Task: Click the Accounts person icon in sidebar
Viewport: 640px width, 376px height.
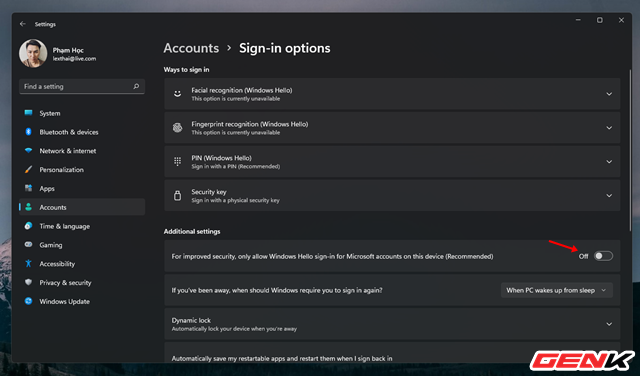Action: point(28,207)
